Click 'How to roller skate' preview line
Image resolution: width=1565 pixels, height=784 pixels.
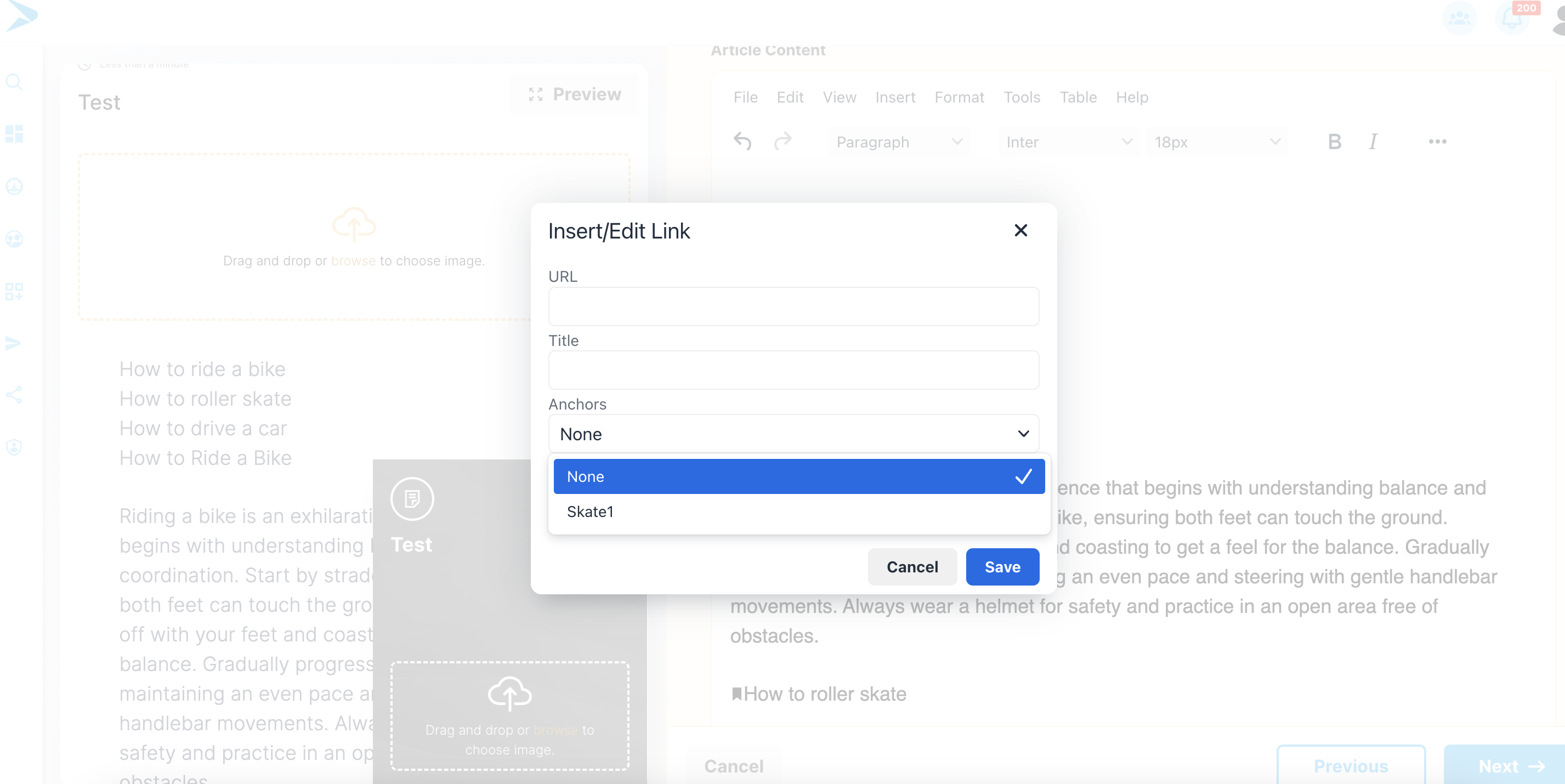click(x=205, y=399)
